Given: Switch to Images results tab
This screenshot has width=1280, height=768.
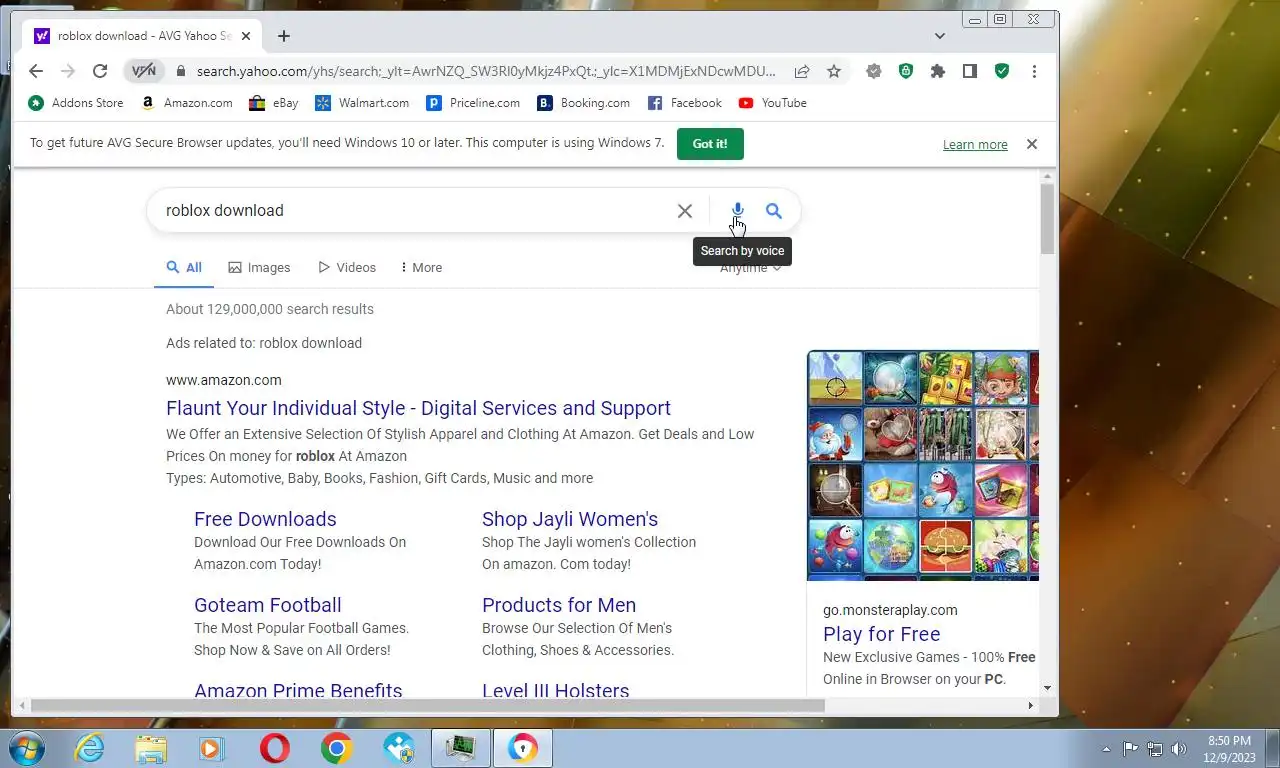Looking at the screenshot, I should point(259,267).
